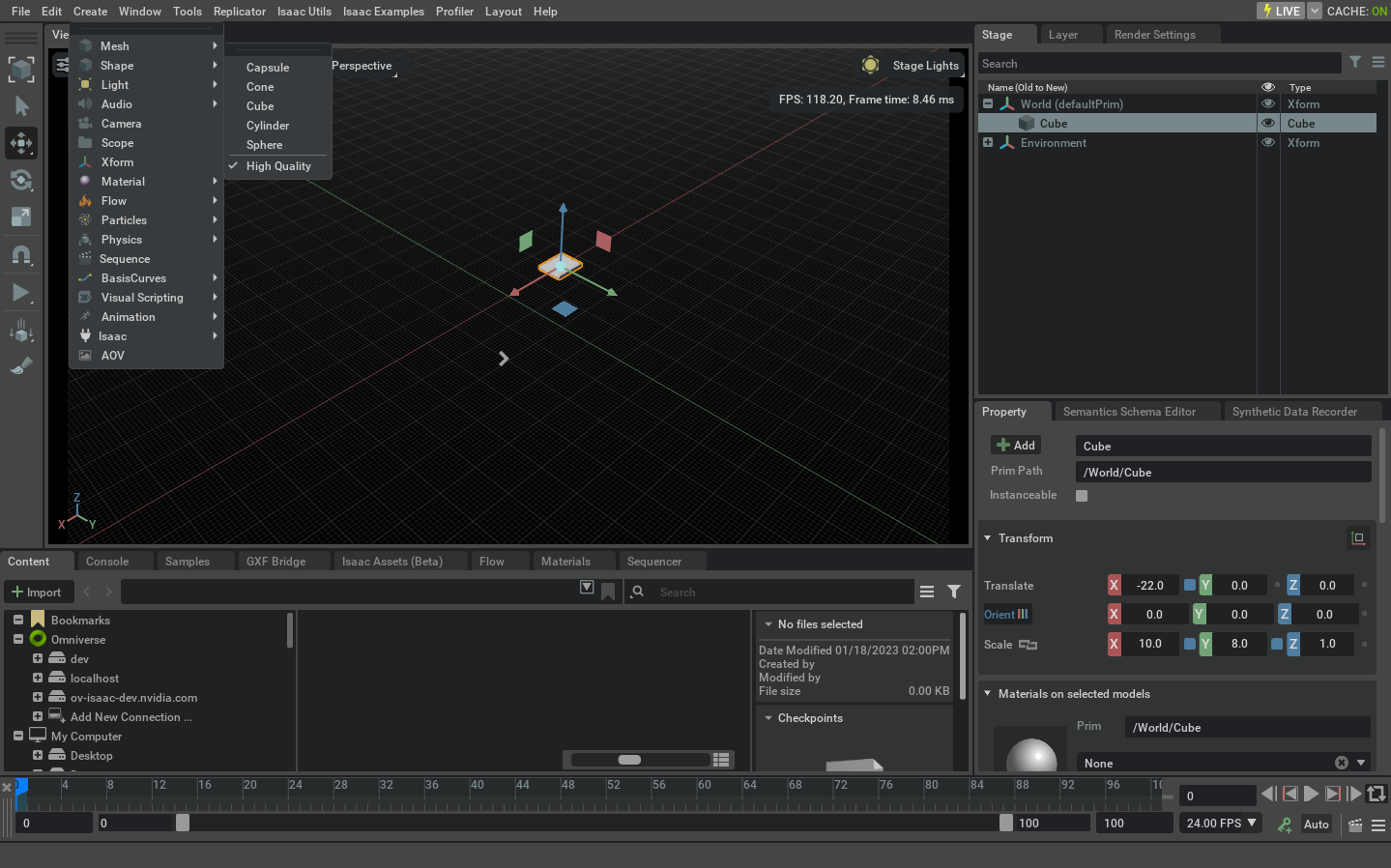This screenshot has height=868, width=1391.
Task: Toggle visibility of Cube prim
Action: point(1268,123)
